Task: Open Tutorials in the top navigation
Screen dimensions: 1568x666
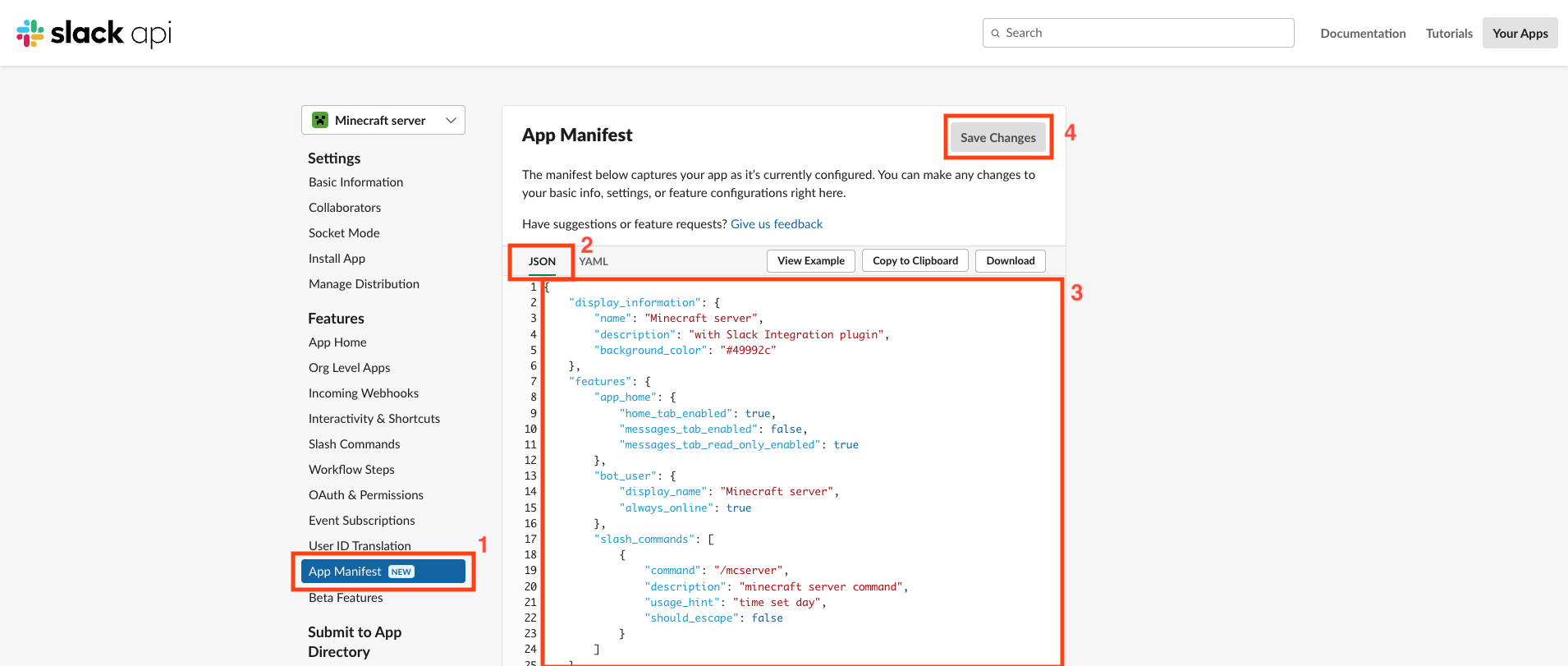Action: (1449, 33)
